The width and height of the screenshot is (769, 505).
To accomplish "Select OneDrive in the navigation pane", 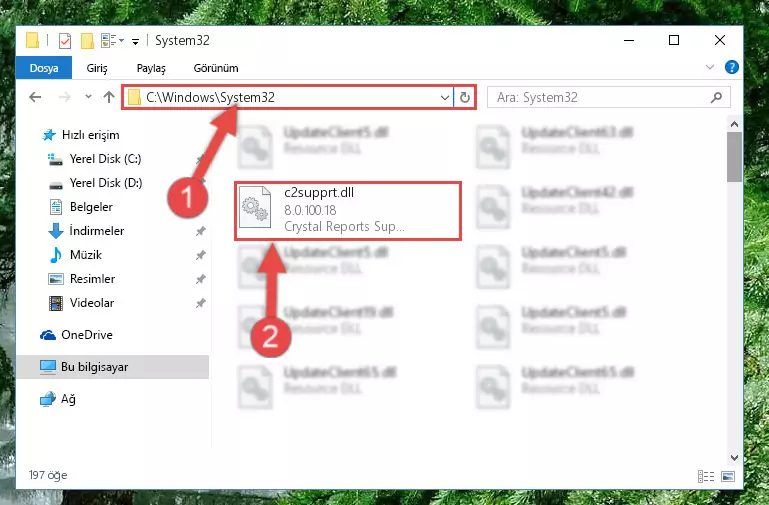I will pyautogui.click(x=76, y=335).
